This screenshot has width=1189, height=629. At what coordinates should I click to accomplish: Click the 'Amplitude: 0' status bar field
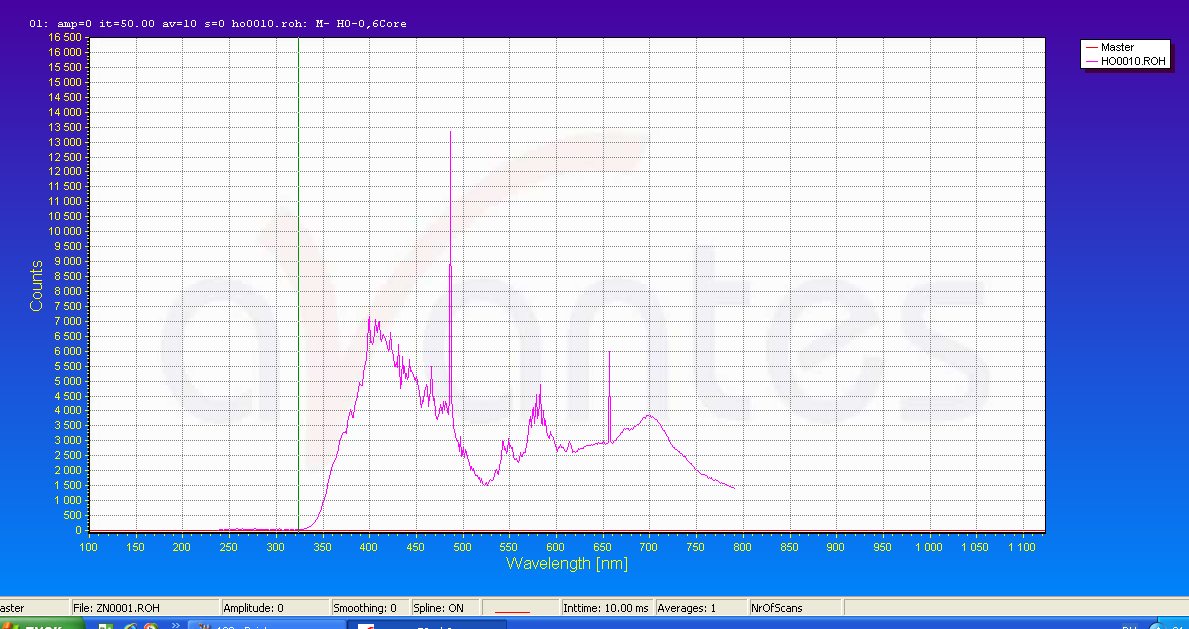[x=274, y=608]
